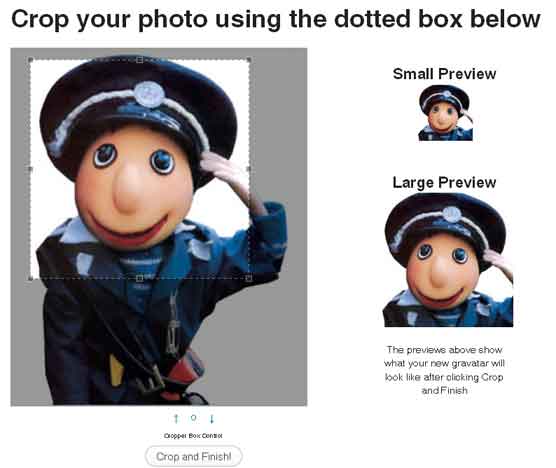Click the Small Preview heading

[x=444, y=74]
